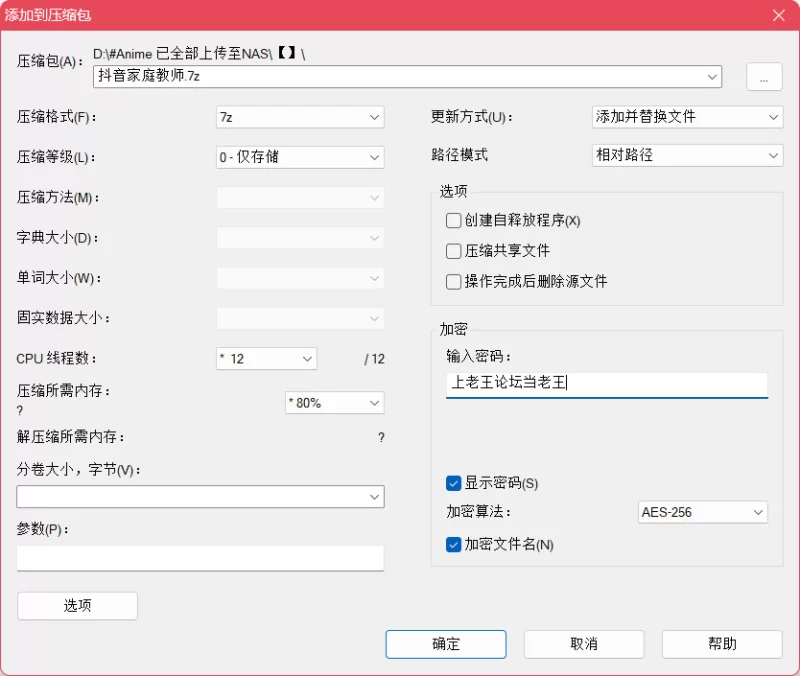Close the 添加到压缩包 dialog
The image size is (800, 676).
779,15
